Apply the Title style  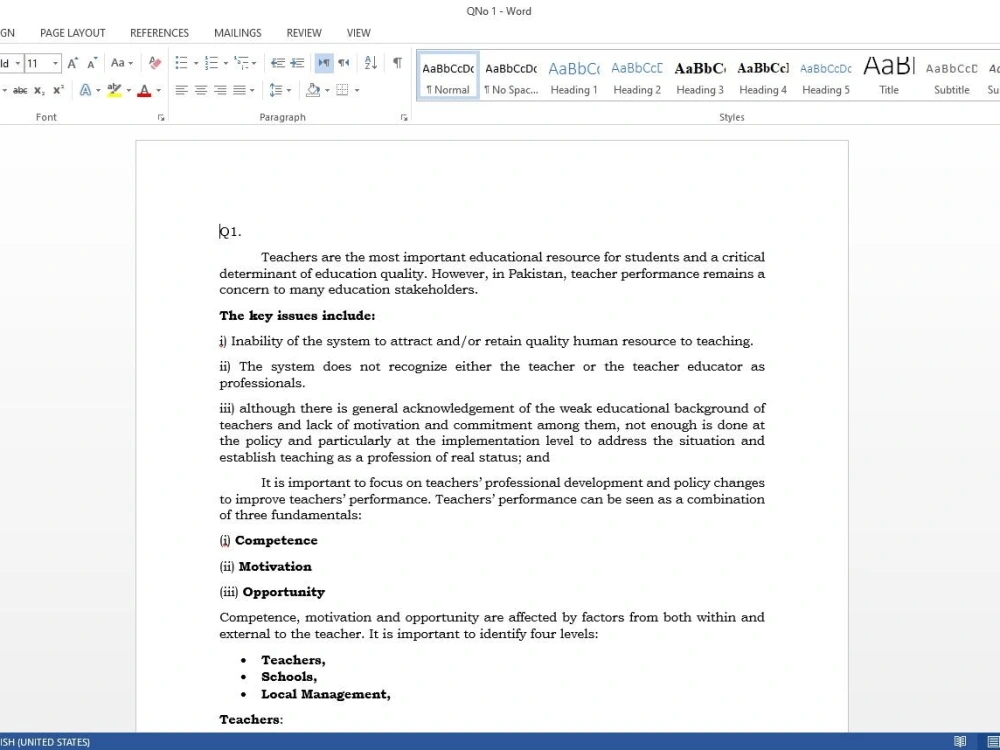[x=889, y=77]
